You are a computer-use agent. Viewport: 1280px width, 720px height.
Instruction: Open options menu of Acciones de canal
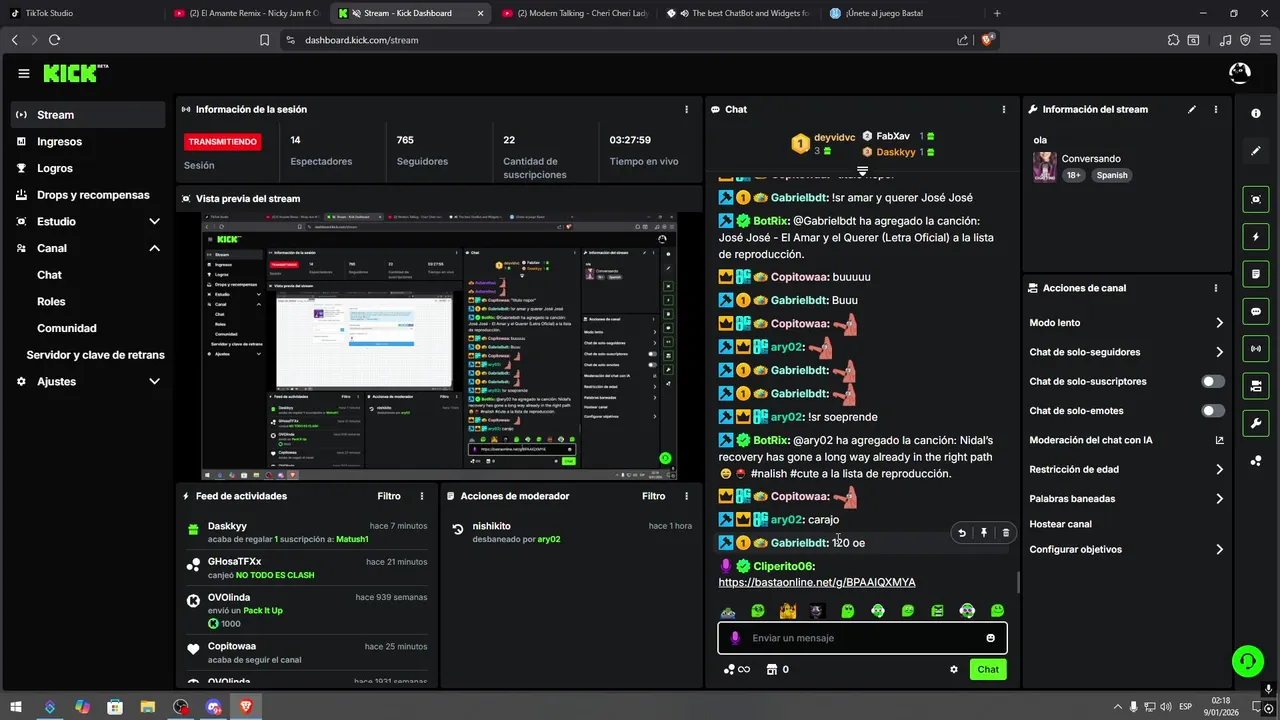pyautogui.click(x=1216, y=288)
